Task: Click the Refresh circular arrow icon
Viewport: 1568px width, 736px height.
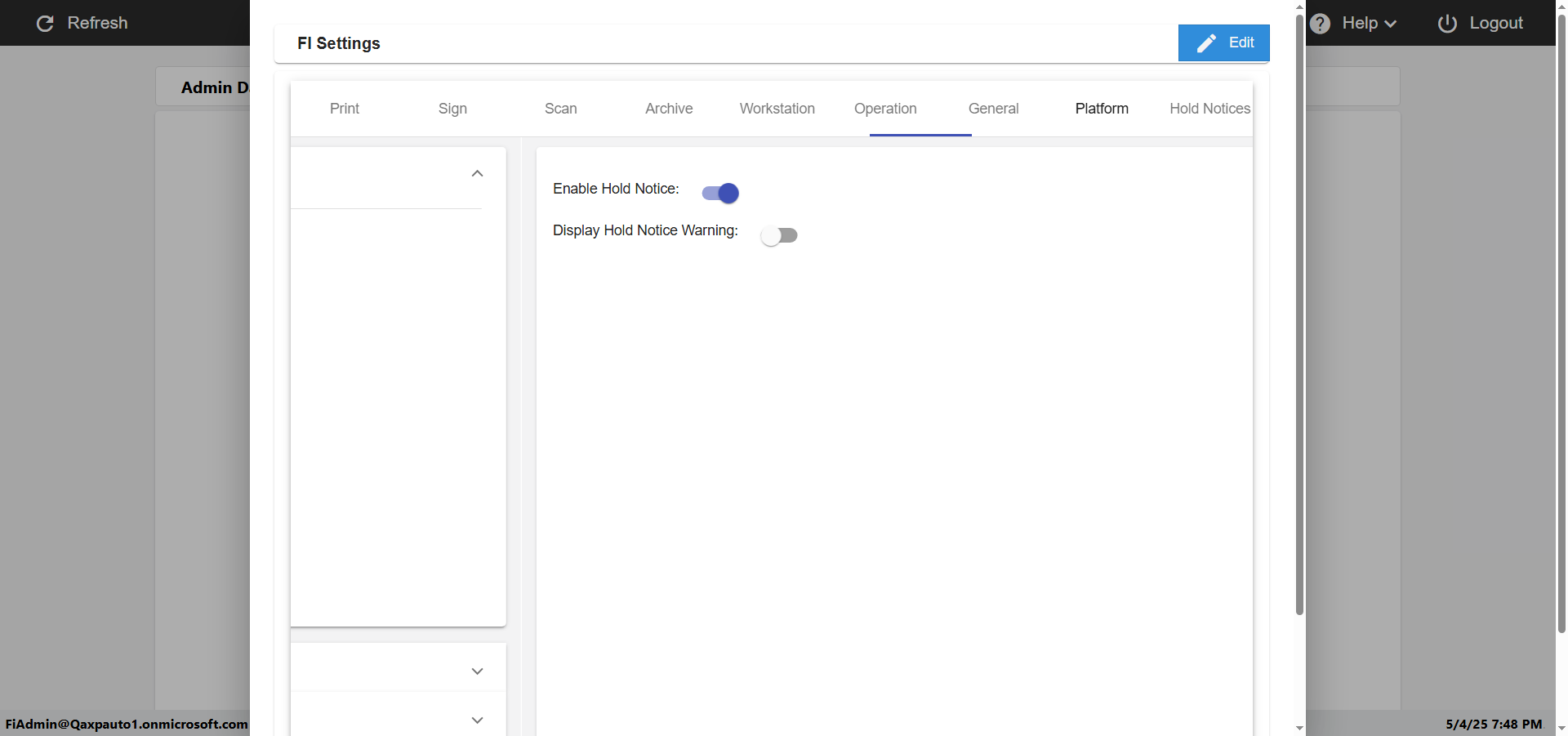Action: [45, 24]
